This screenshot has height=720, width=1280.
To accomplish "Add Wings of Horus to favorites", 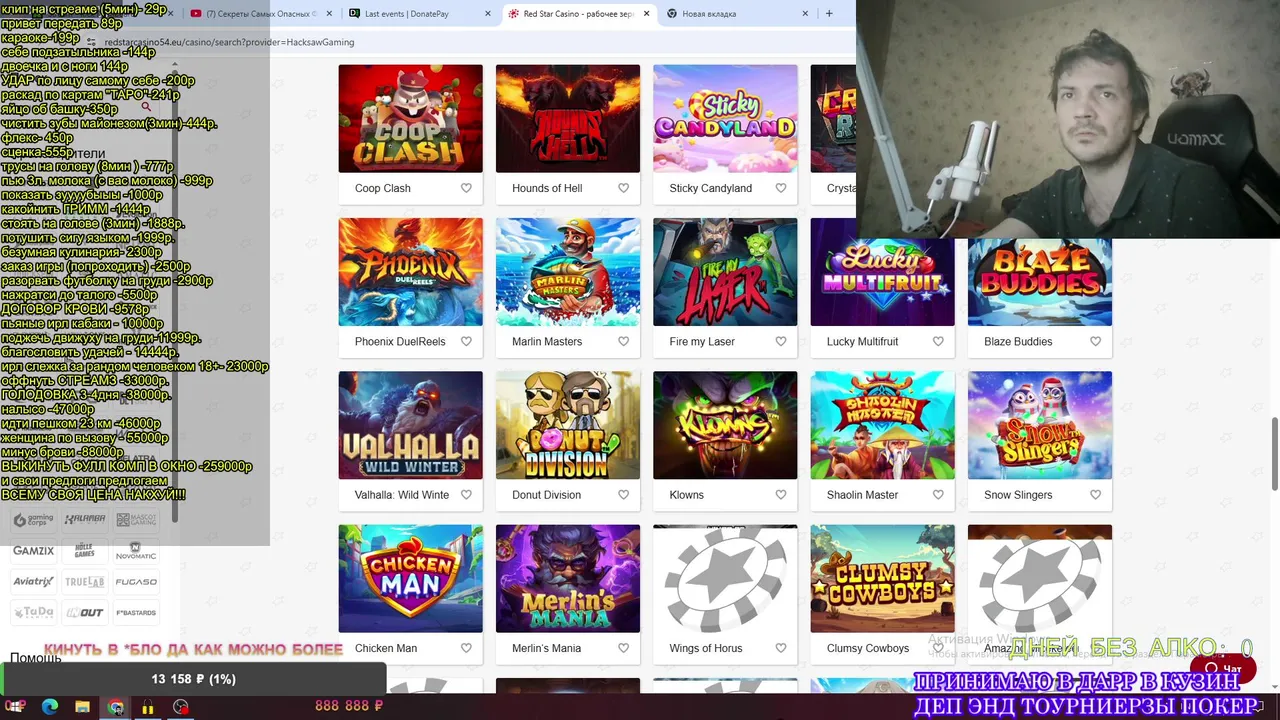I will click(x=781, y=648).
